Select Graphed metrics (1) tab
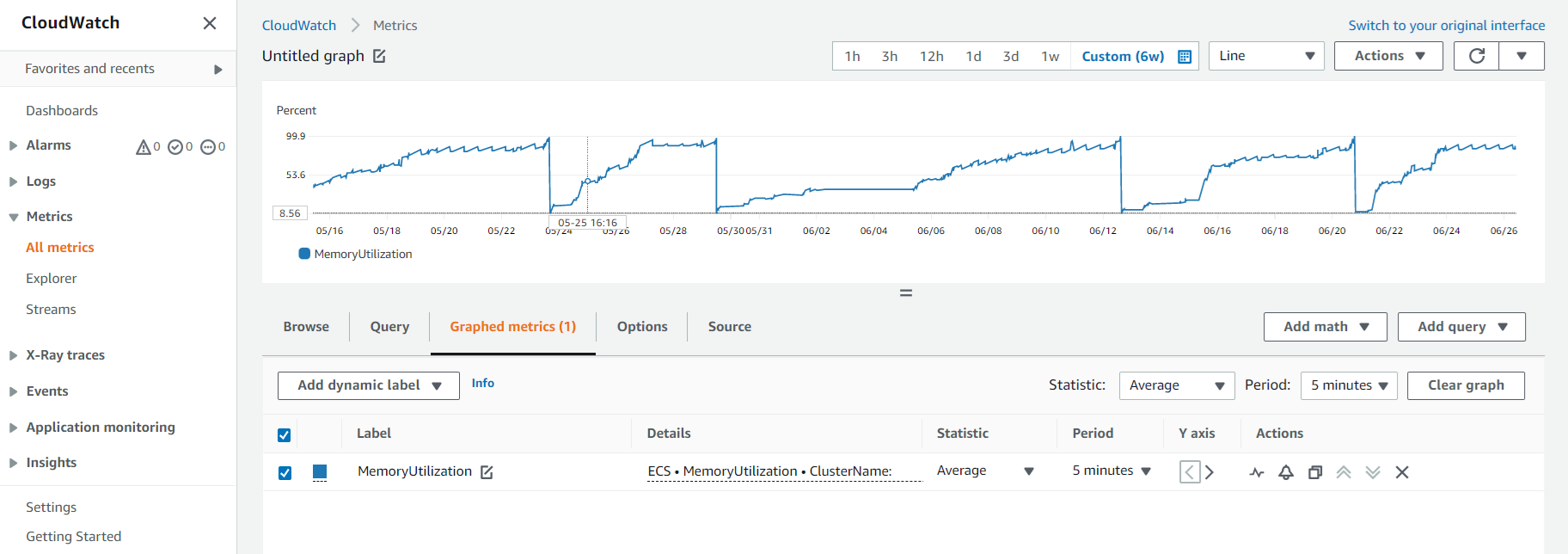Screen dimensions: 1568x554 (512, 327)
